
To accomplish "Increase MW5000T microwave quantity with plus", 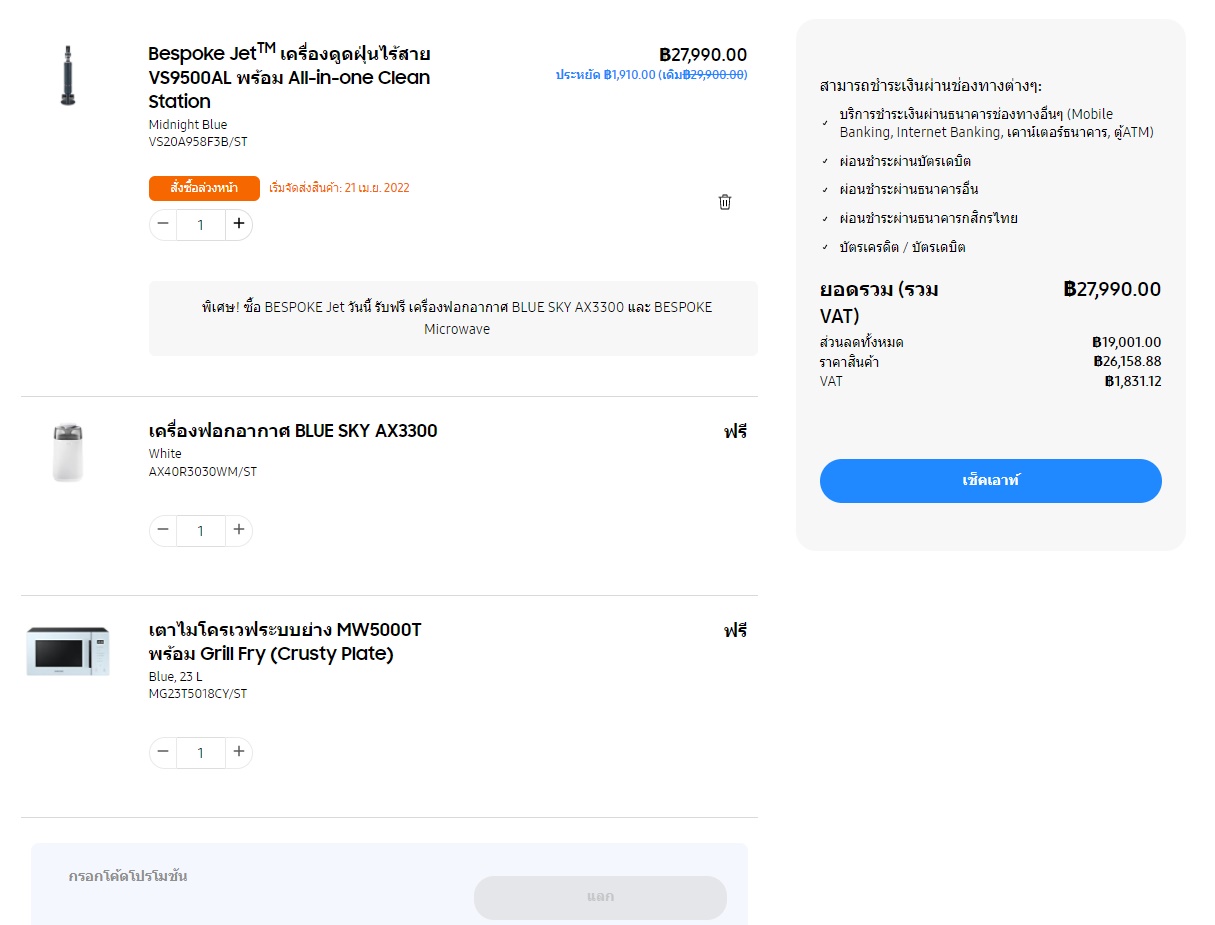I will pyautogui.click(x=238, y=752).
